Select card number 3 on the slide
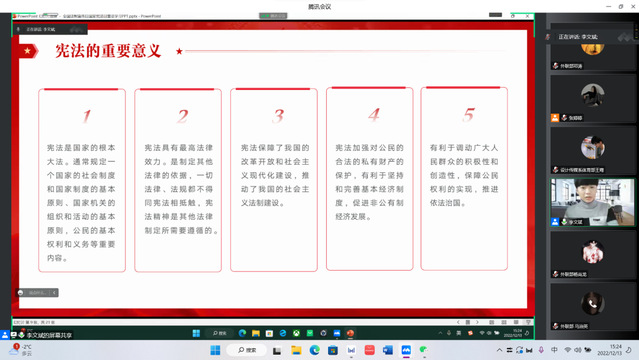This screenshot has height=360, width=639. [274, 179]
